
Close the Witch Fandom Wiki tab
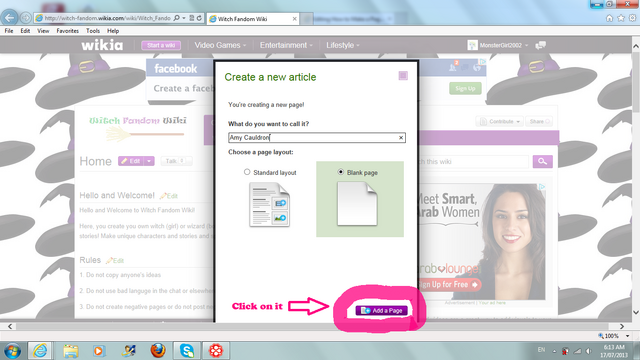[x=294, y=19]
